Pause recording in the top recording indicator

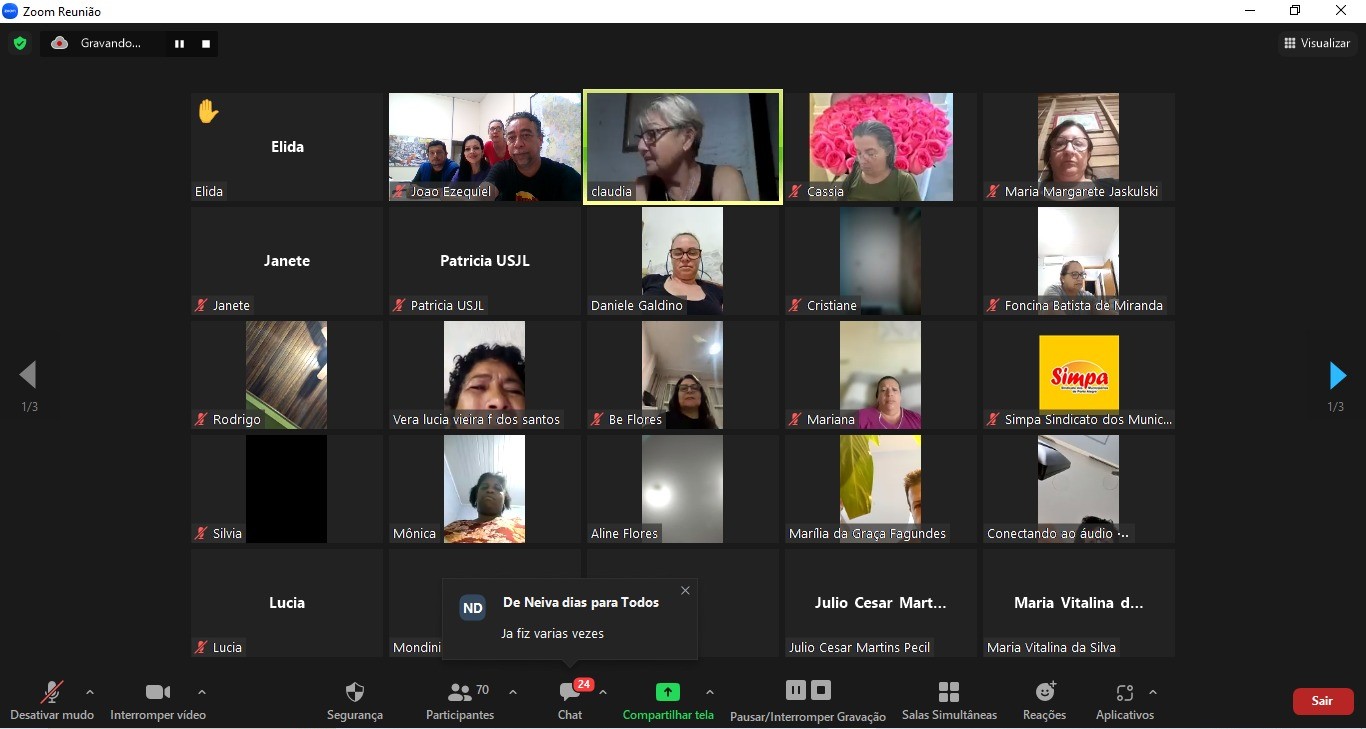(180, 44)
